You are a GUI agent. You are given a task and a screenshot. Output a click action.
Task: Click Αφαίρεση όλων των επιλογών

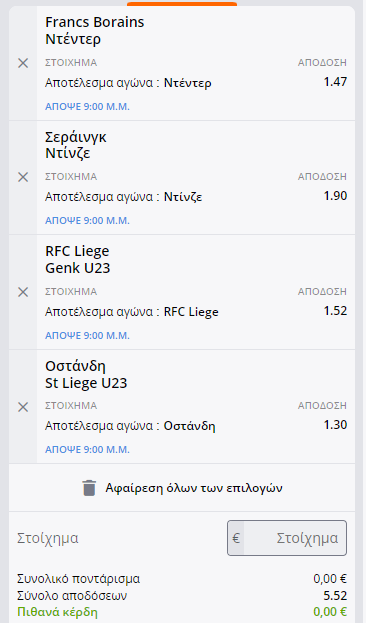tap(194, 488)
